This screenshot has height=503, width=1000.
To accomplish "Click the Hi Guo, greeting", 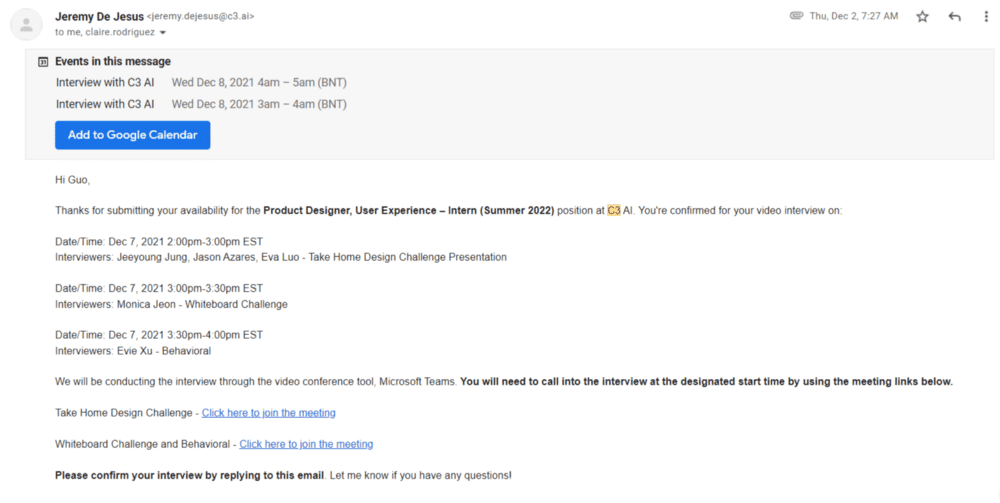I will 72,180.
